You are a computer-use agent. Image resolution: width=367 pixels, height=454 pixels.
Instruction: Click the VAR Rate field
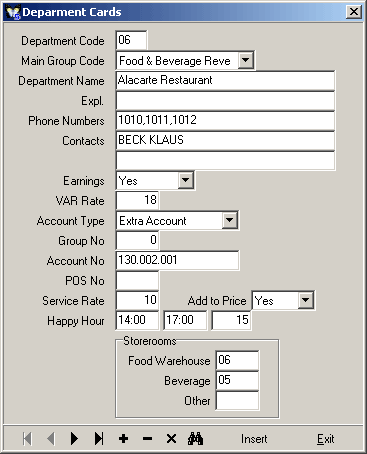137,200
